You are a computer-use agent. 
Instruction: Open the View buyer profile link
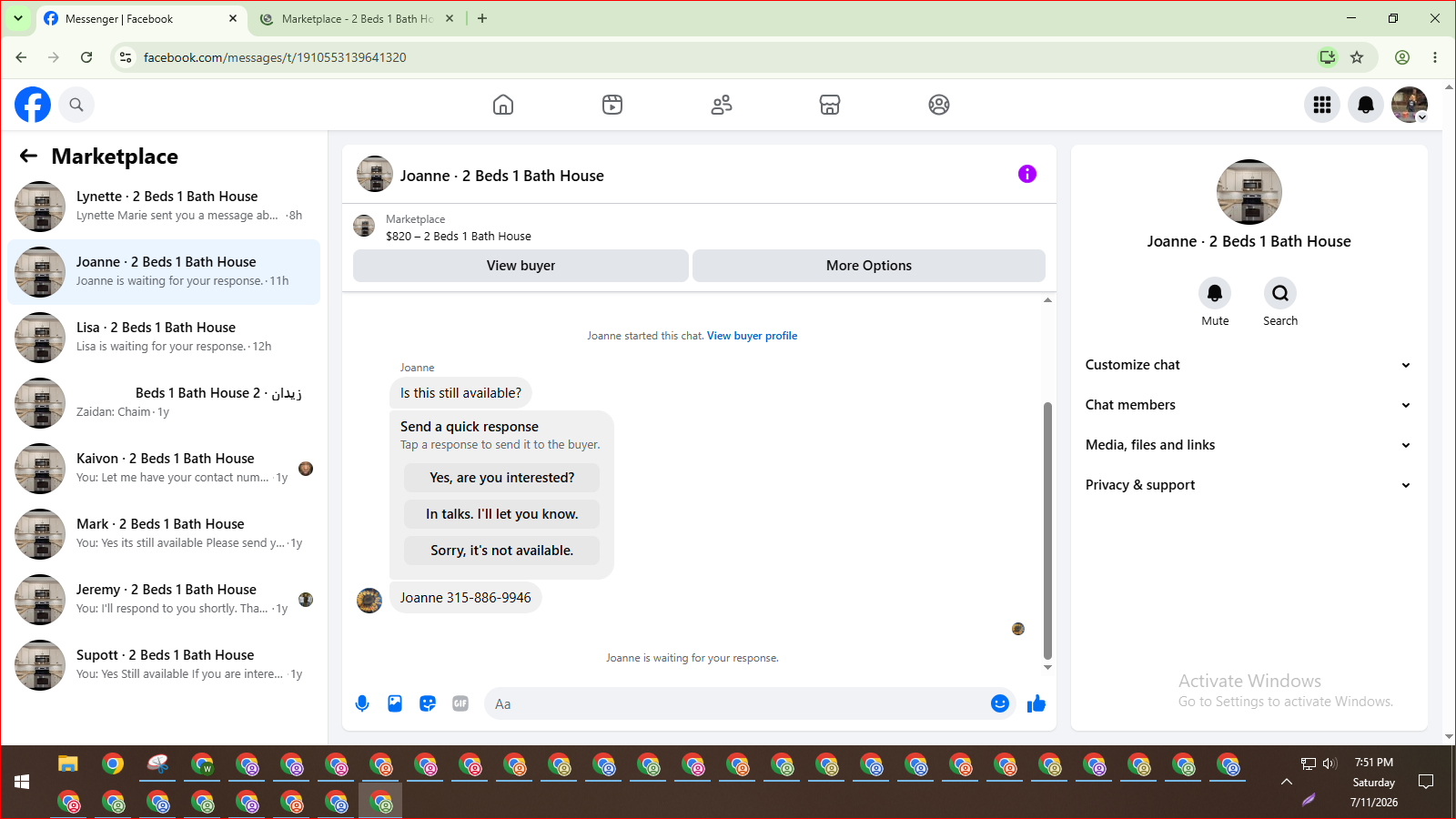pos(752,336)
